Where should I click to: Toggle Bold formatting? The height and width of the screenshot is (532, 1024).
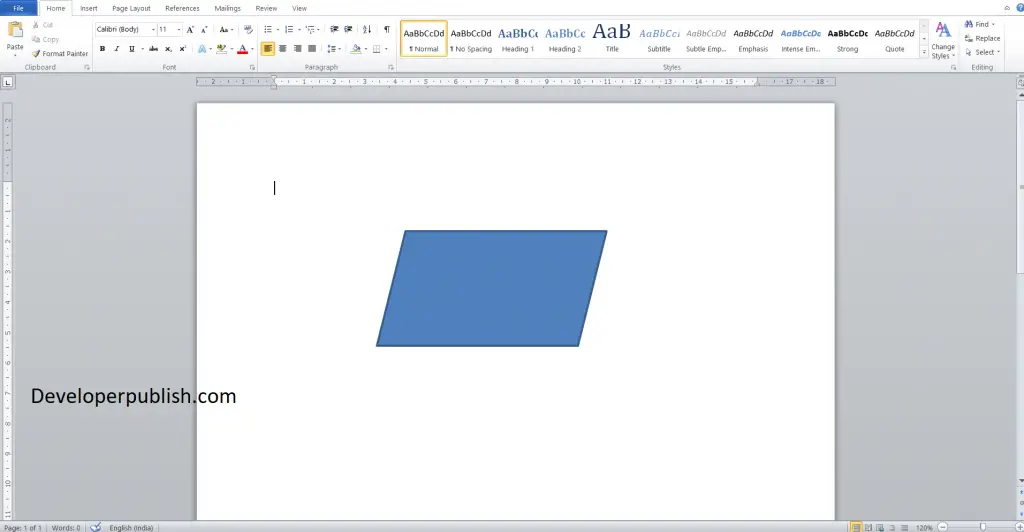pos(103,49)
